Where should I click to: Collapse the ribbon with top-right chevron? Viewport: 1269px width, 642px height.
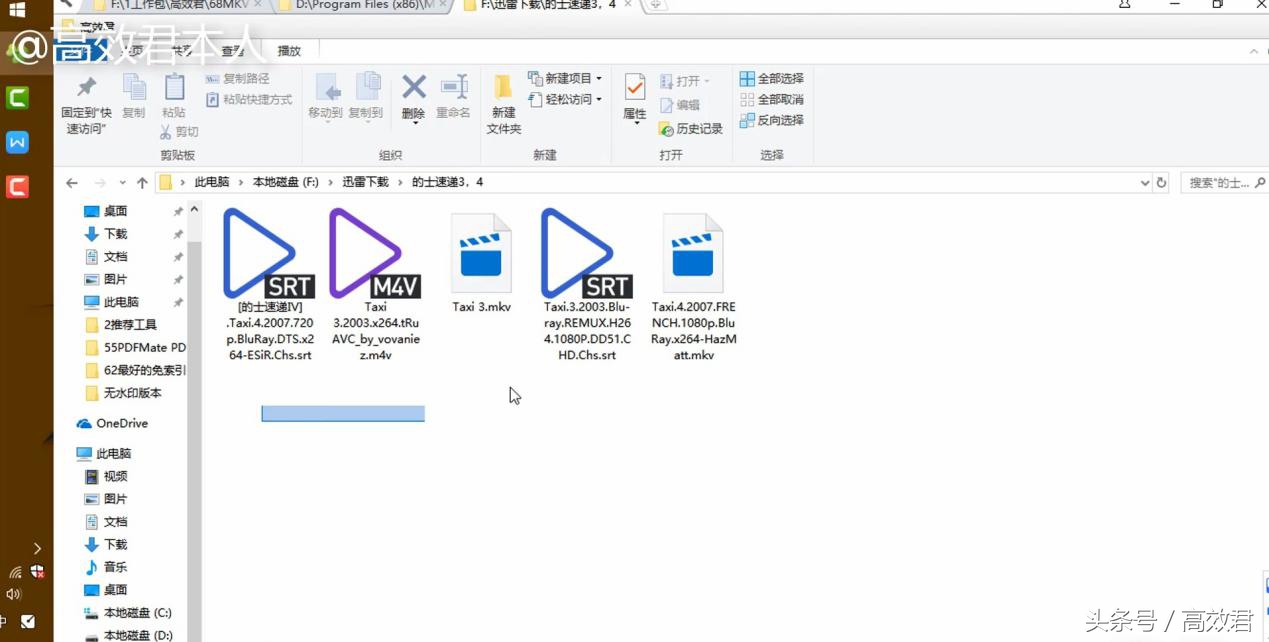(1254, 51)
